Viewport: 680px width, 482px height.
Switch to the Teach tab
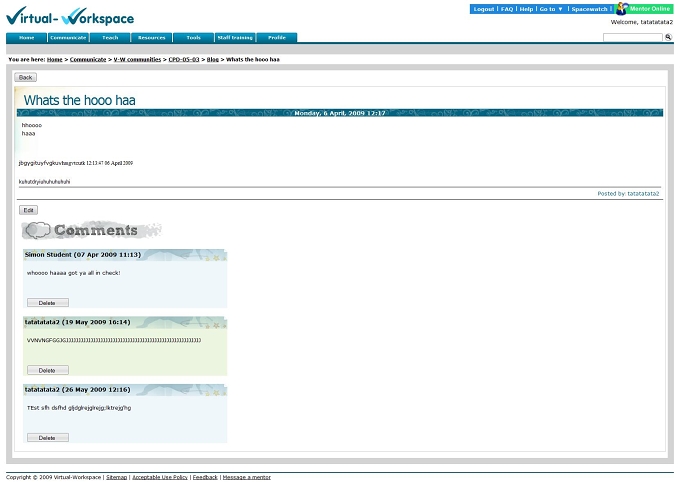click(x=110, y=38)
